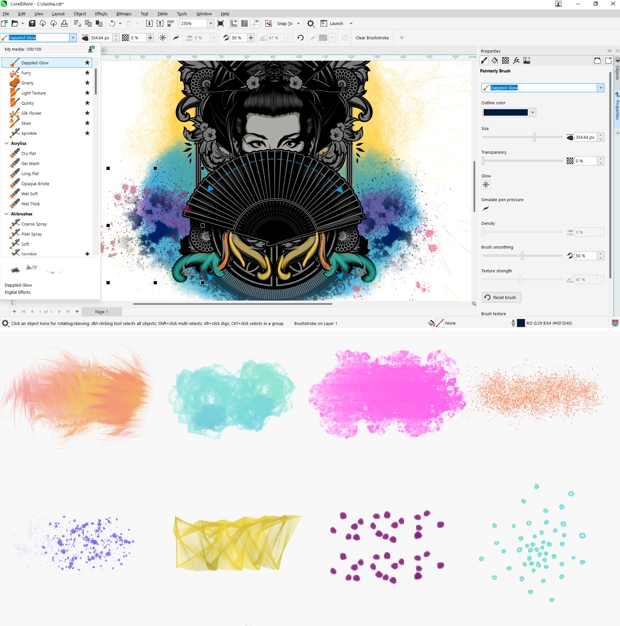620x626 pixels.
Task: Open the File menu
Action: pos(6,14)
